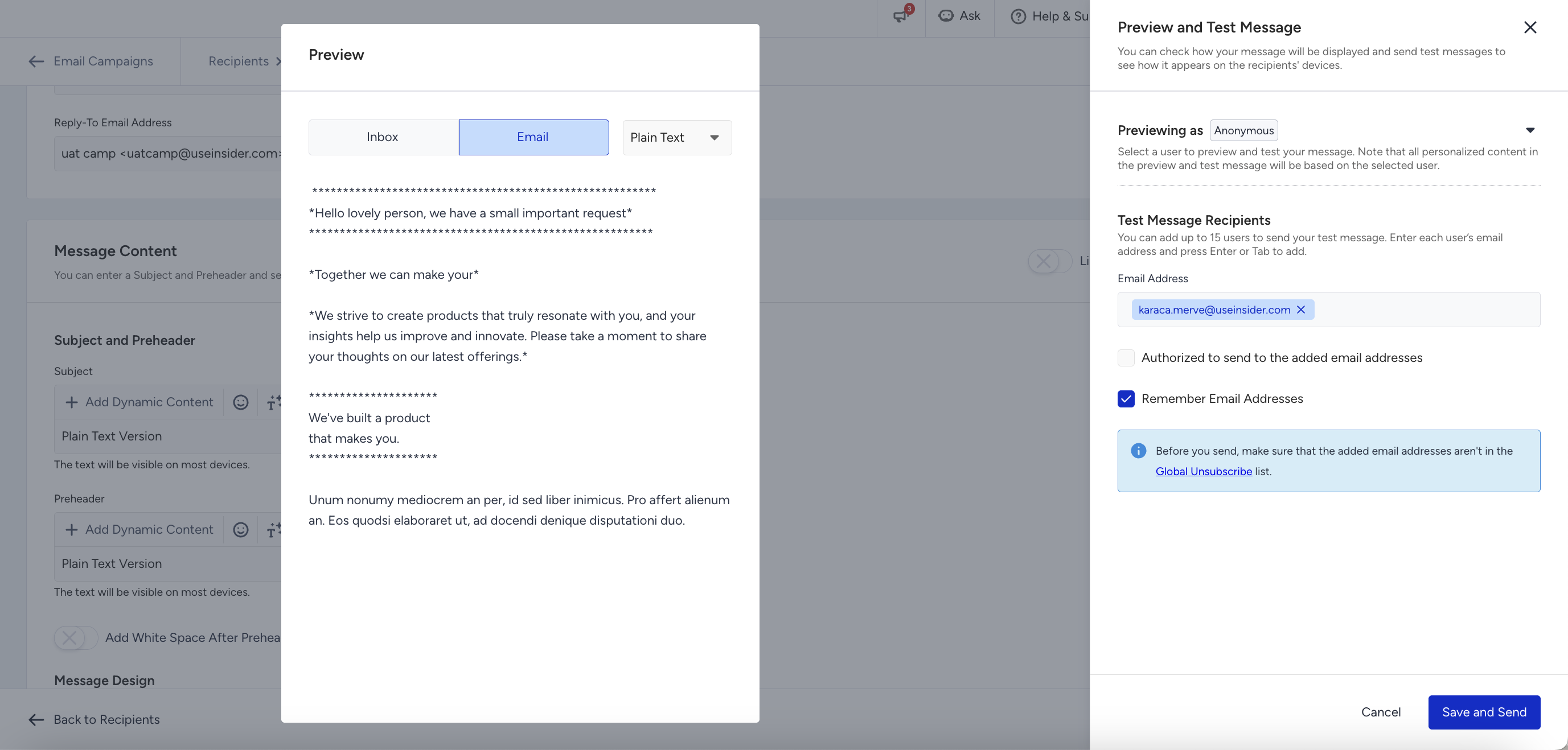Image resolution: width=1568 pixels, height=750 pixels.
Task: Click the Preview dialog title
Action: [x=336, y=55]
